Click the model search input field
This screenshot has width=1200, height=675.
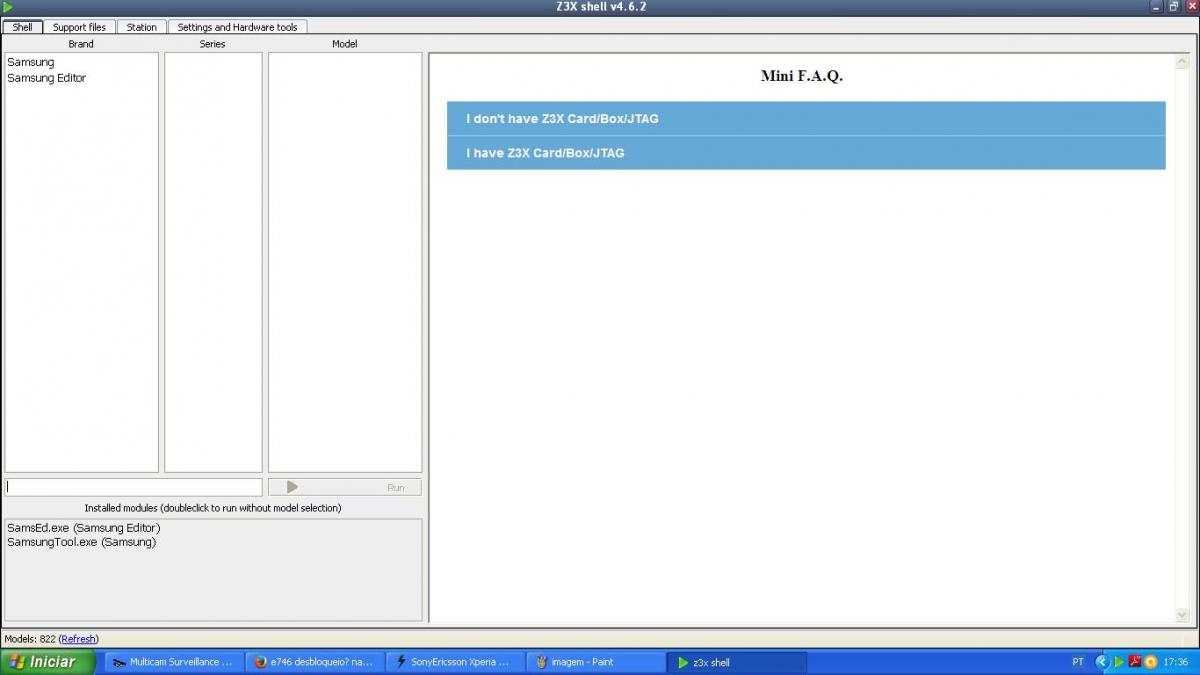(x=134, y=487)
